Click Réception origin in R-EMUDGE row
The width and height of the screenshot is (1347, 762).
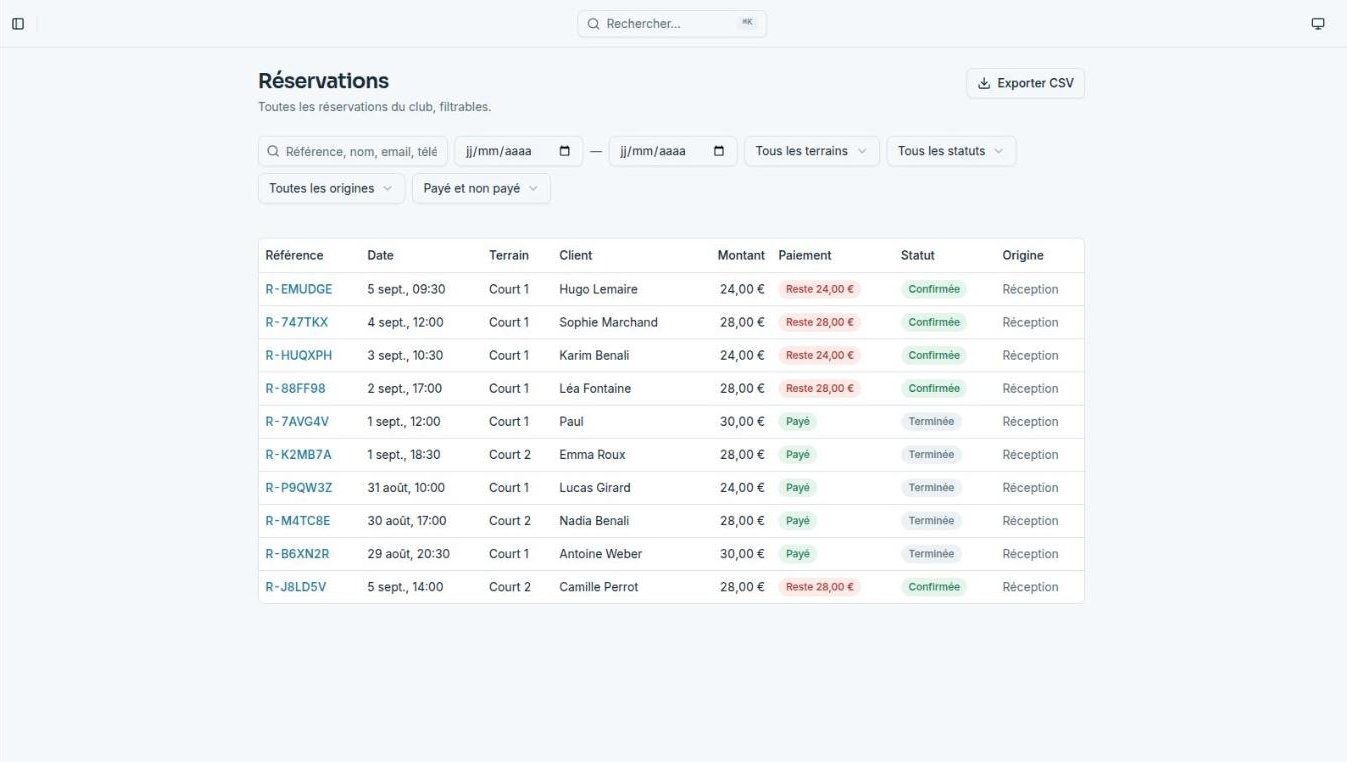tap(1030, 289)
